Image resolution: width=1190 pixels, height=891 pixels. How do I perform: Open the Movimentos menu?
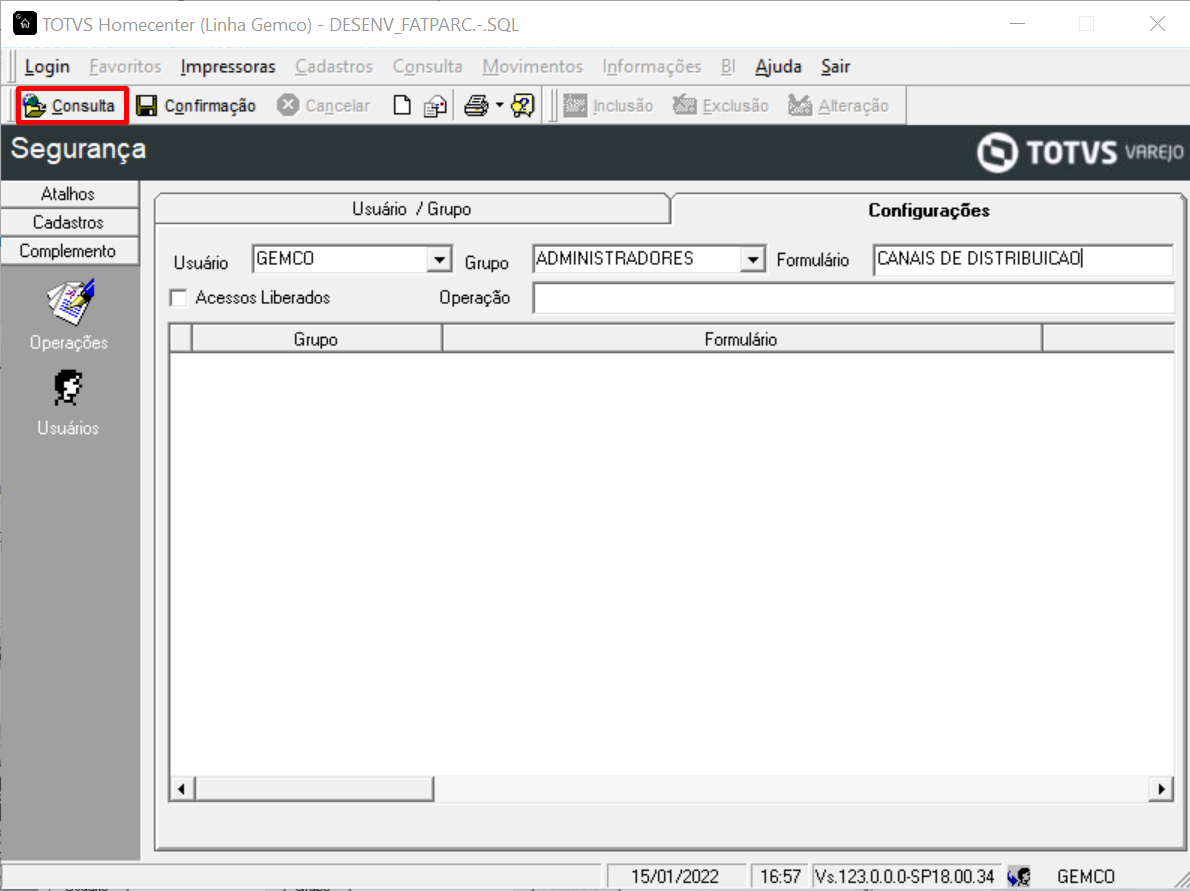pyautogui.click(x=532, y=67)
